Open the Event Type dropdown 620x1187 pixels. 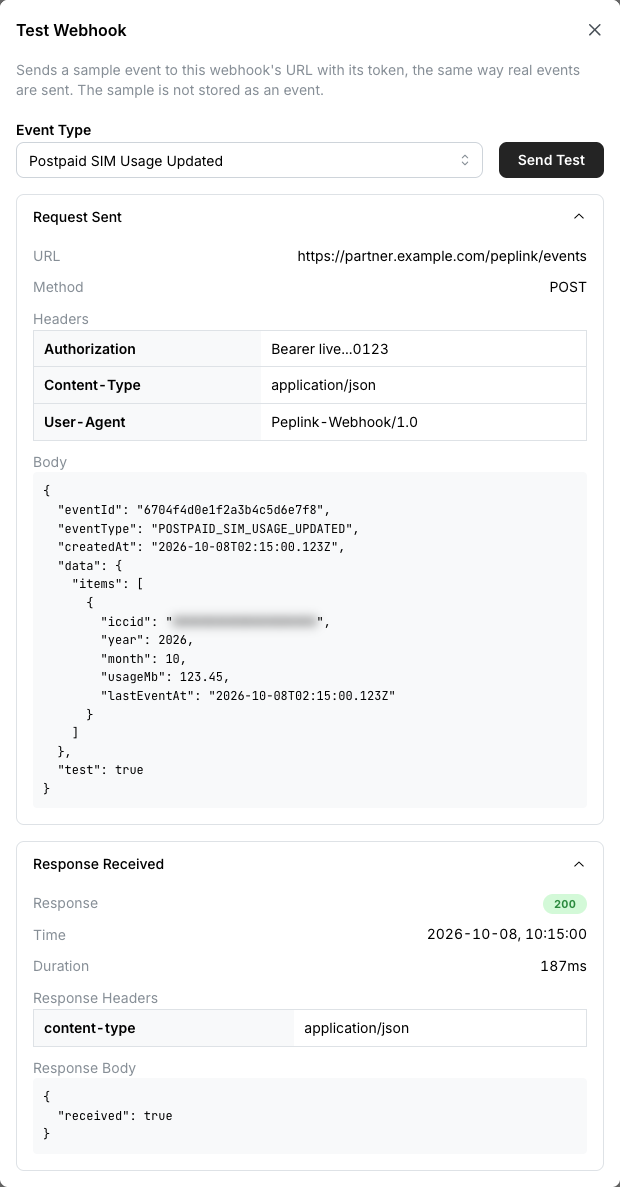click(x=249, y=160)
